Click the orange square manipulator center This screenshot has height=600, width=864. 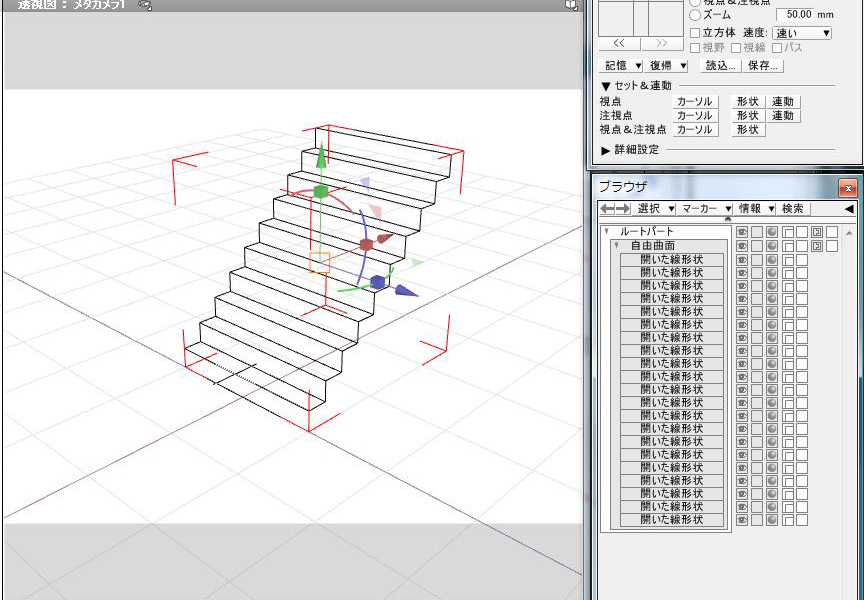[320, 263]
